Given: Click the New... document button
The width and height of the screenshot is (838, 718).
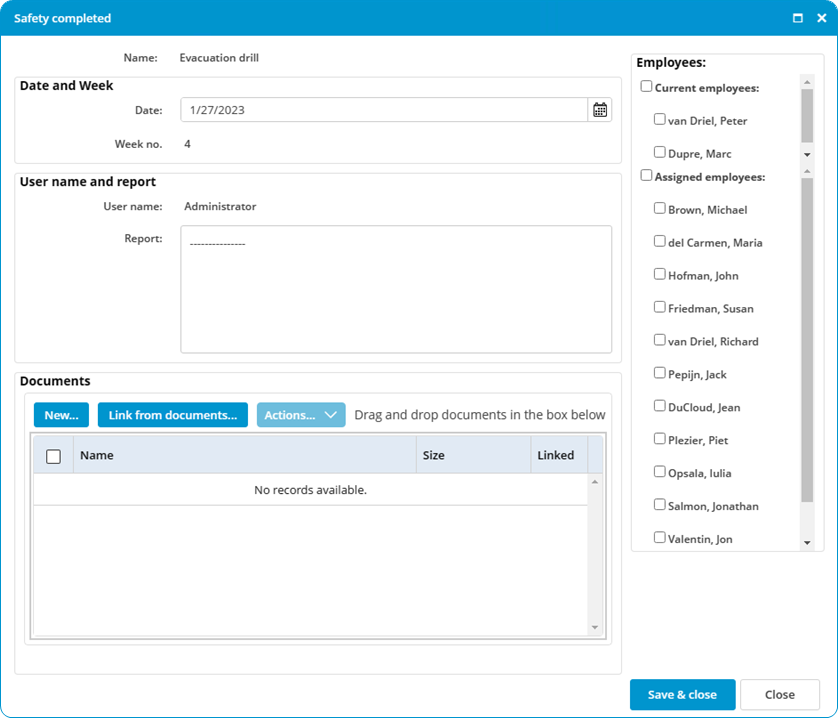Looking at the screenshot, I should [x=61, y=415].
